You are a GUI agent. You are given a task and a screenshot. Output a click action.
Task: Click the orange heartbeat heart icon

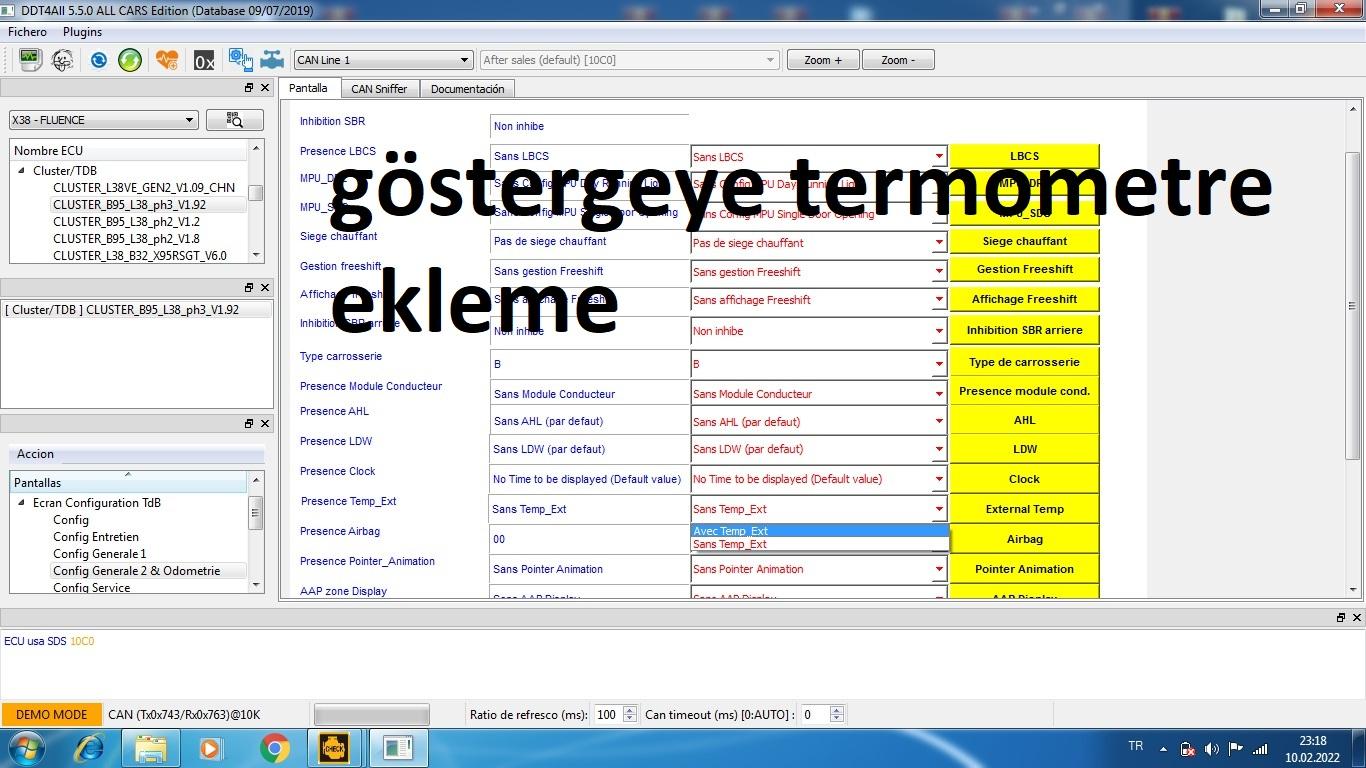coord(167,60)
